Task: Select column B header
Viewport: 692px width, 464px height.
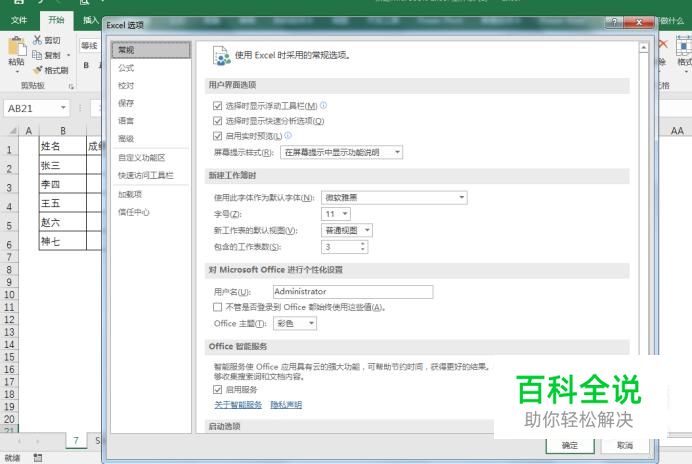Action: (63, 131)
